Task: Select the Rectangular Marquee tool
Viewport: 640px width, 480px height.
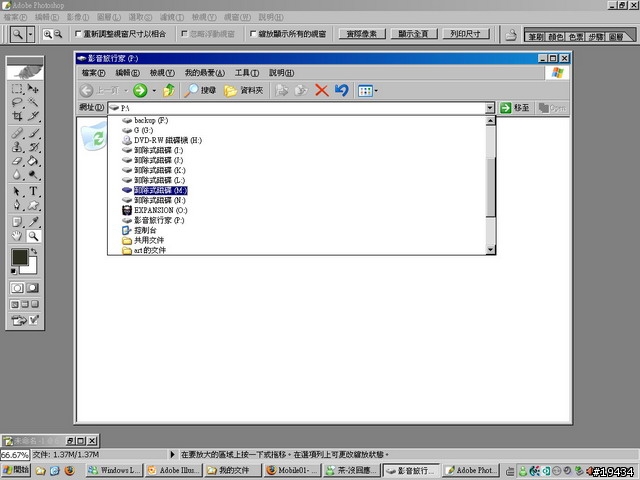Action: pos(17,89)
